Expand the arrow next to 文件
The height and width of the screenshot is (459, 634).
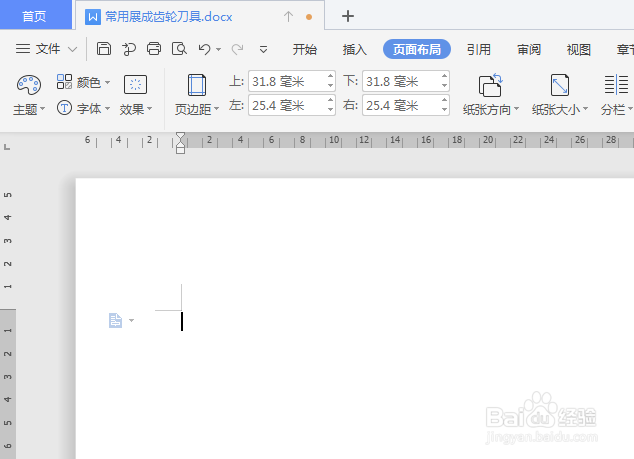point(72,49)
